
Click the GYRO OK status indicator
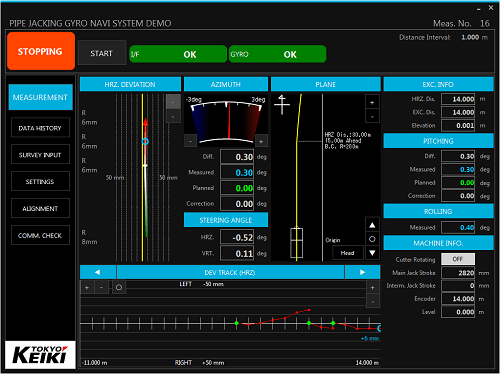[277, 54]
